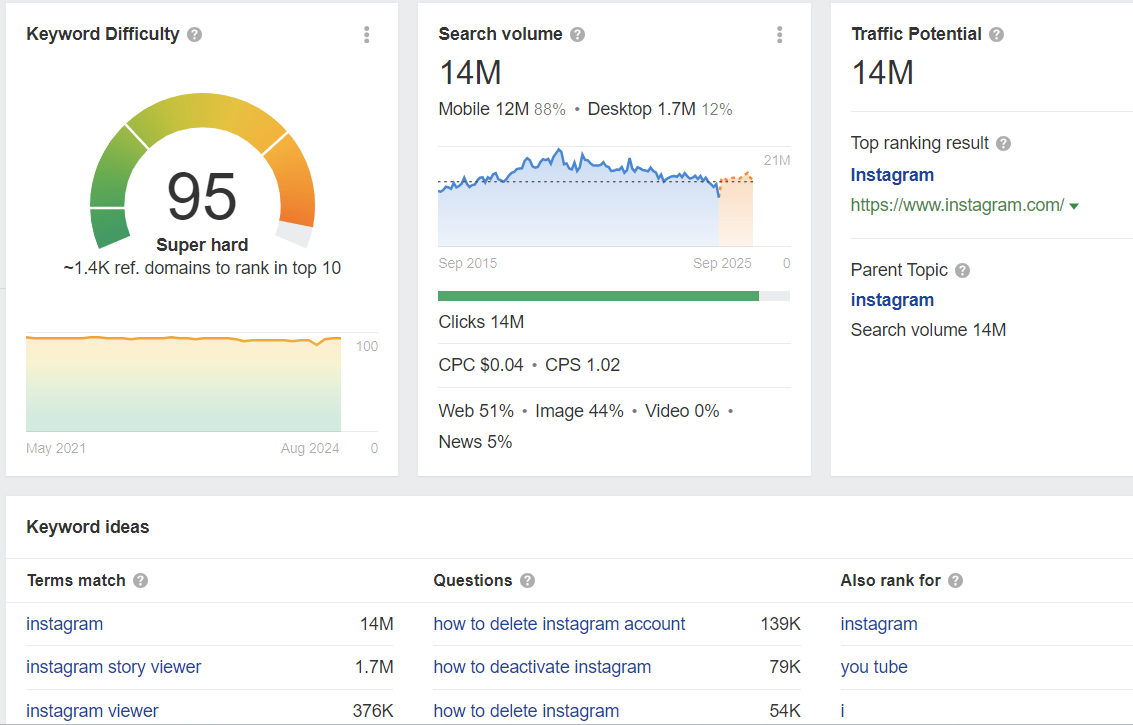The image size is (1133, 725).
Task: Click 'Super hard' difficulty label
Action: 202,245
